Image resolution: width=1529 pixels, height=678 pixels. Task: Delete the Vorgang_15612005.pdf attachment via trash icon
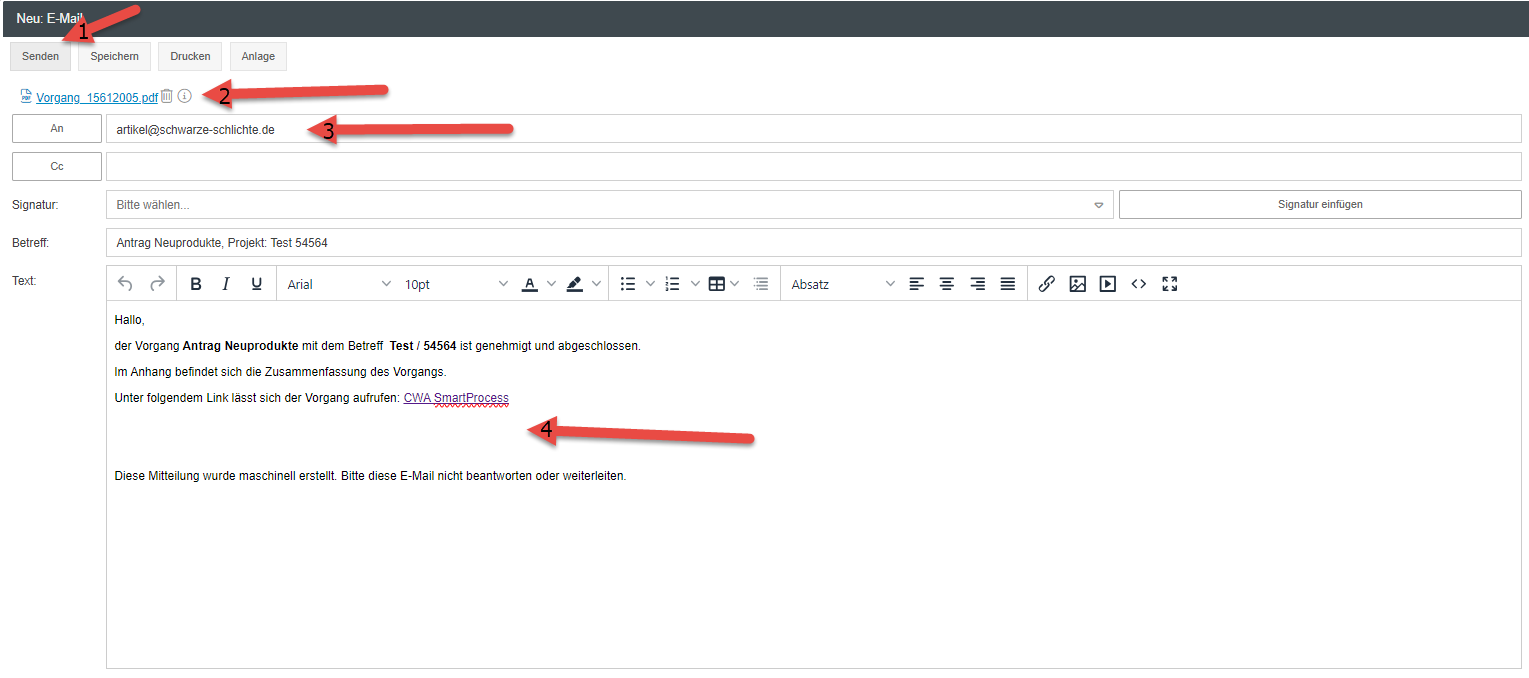point(167,96)
